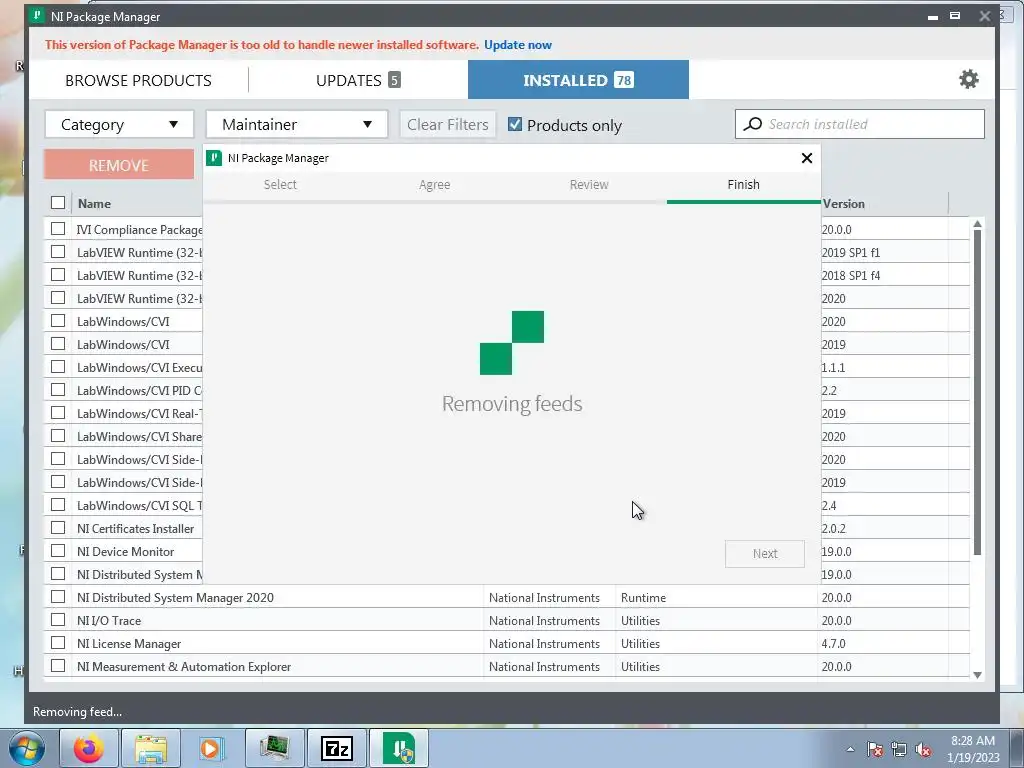The image size is (1024, 768).
Task: Click the scrollbar down arrow of the list
Action: (x=977, y=675)
